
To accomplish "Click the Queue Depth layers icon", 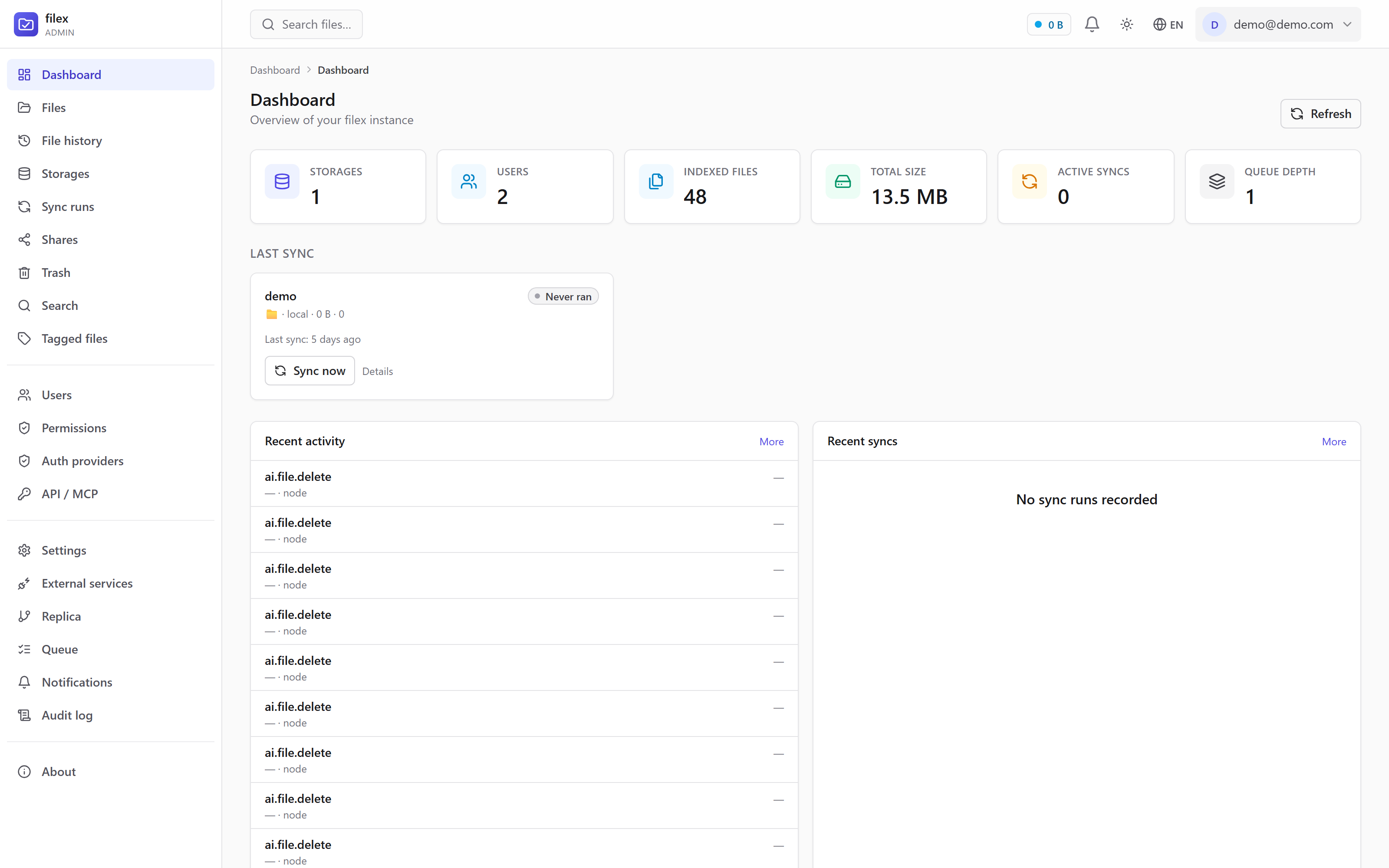I will pos(1217,181).
